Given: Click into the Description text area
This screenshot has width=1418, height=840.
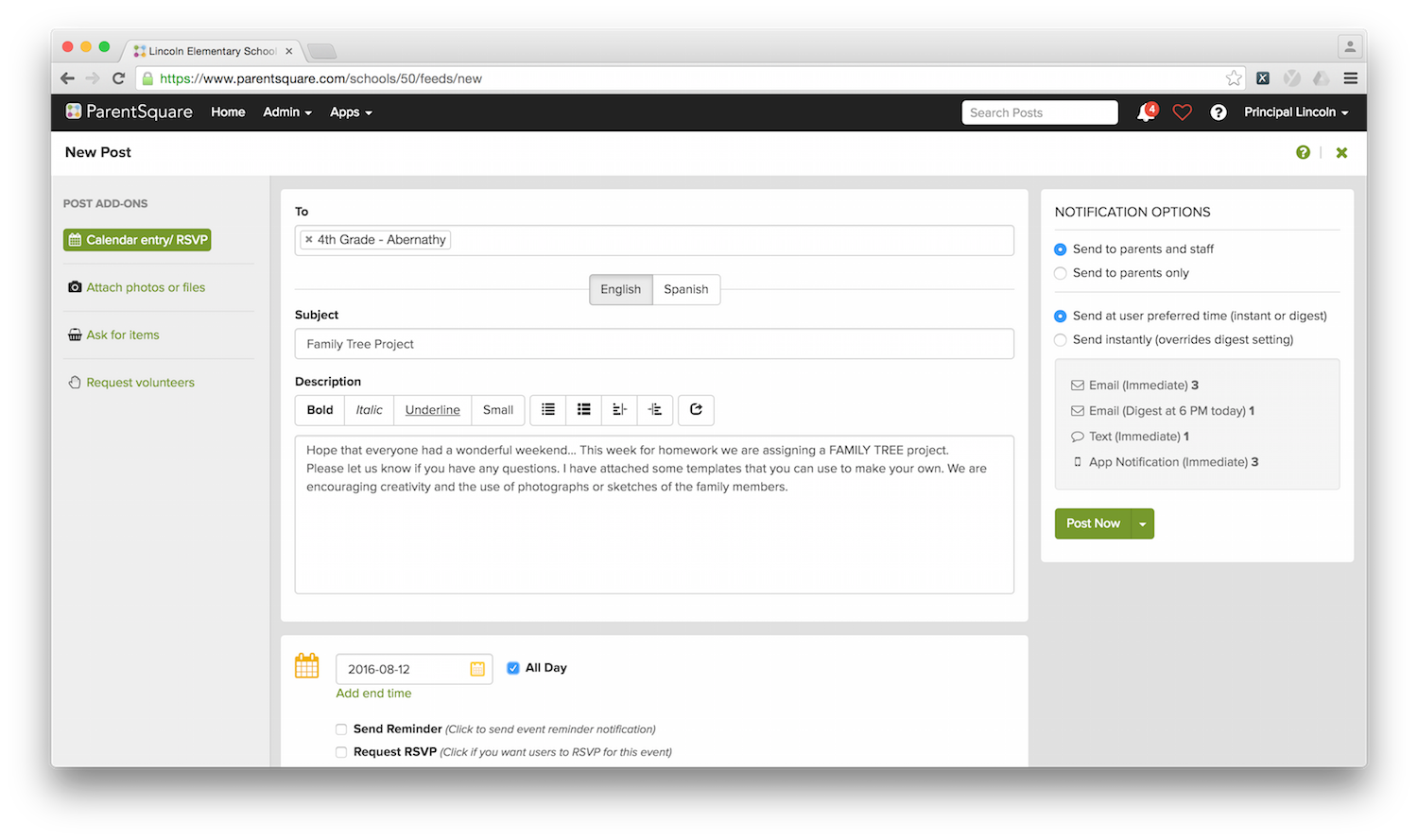Looking at the screenshot, I should tap(654, 515).
